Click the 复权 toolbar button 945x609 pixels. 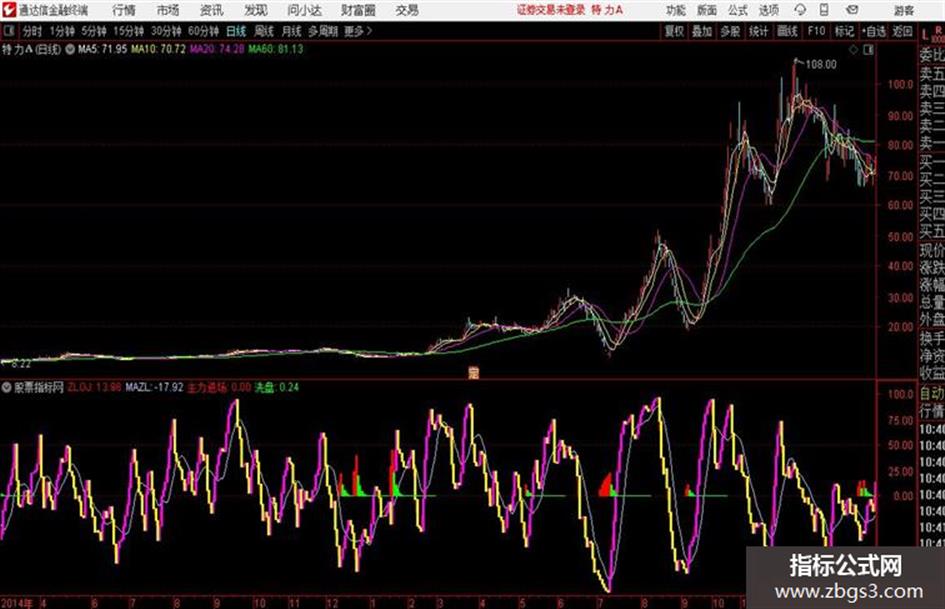pyautogui.click(x=674, y=31)
